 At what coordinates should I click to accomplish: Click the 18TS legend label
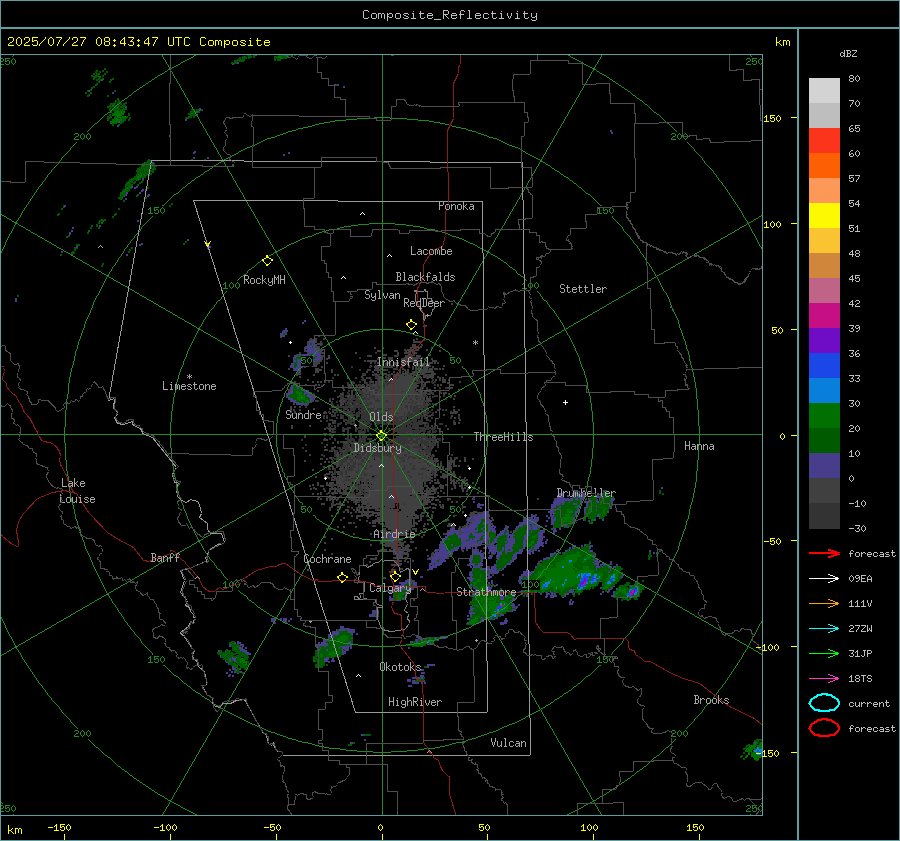[860, 679]
